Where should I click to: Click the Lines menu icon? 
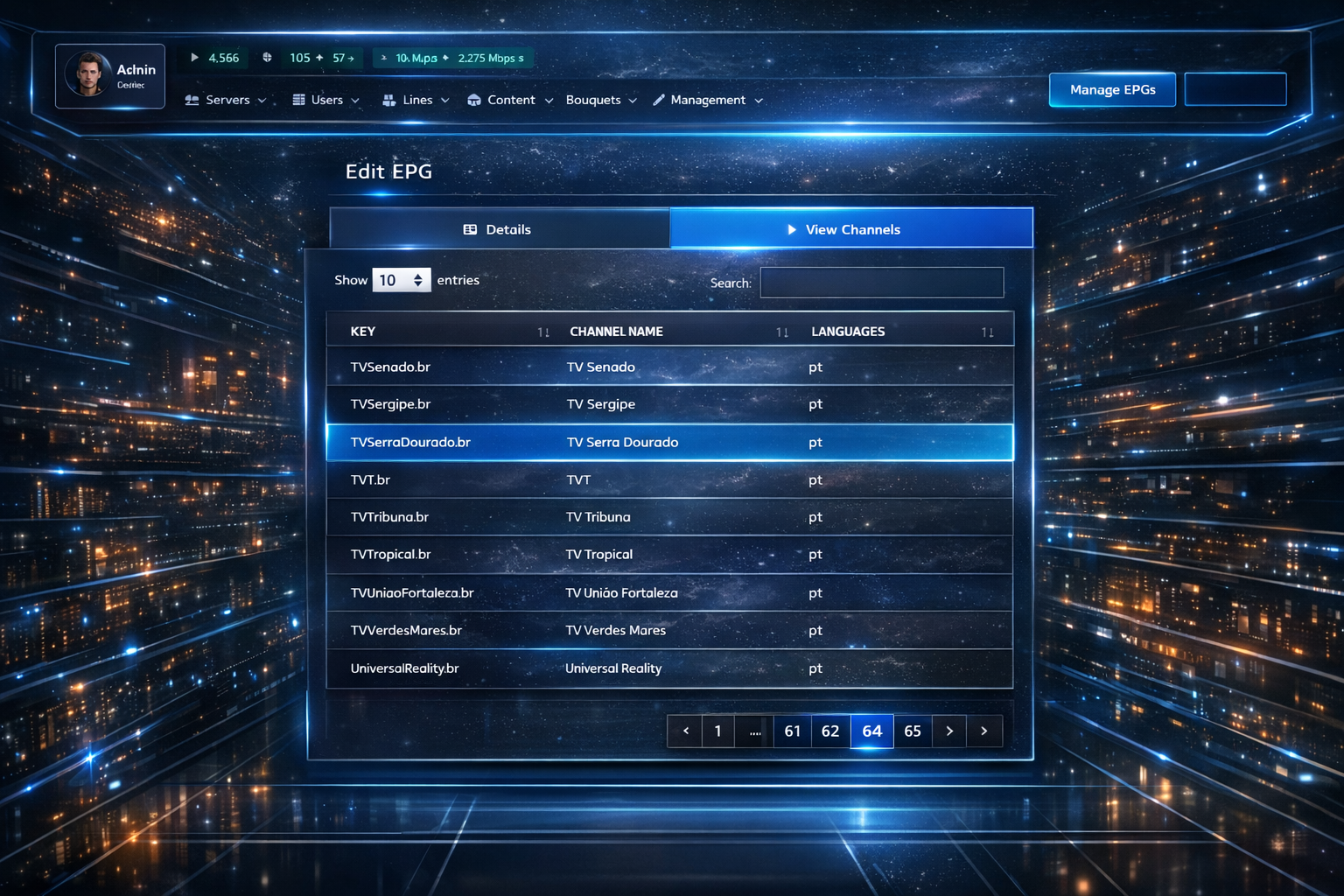point(389,100)
